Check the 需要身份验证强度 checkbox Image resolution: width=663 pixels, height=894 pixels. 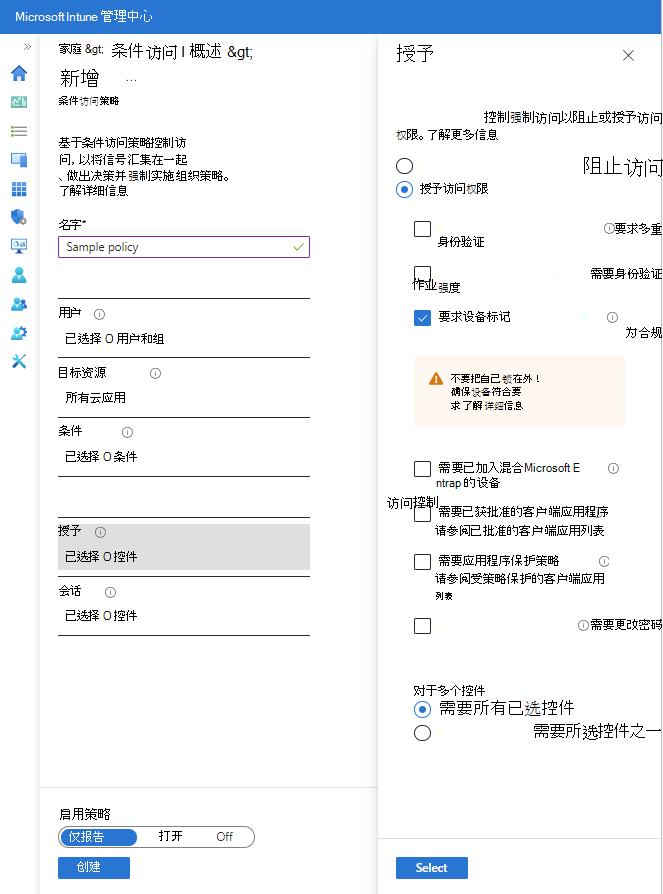click(422, 274)
